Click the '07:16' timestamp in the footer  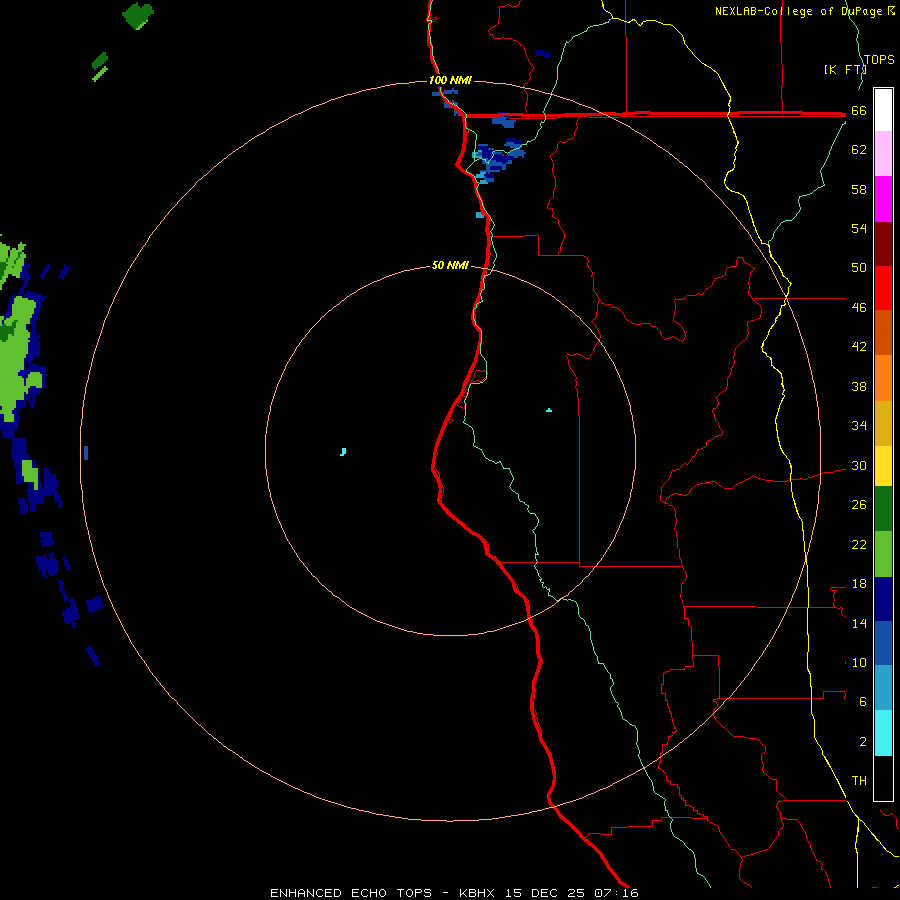617,893
